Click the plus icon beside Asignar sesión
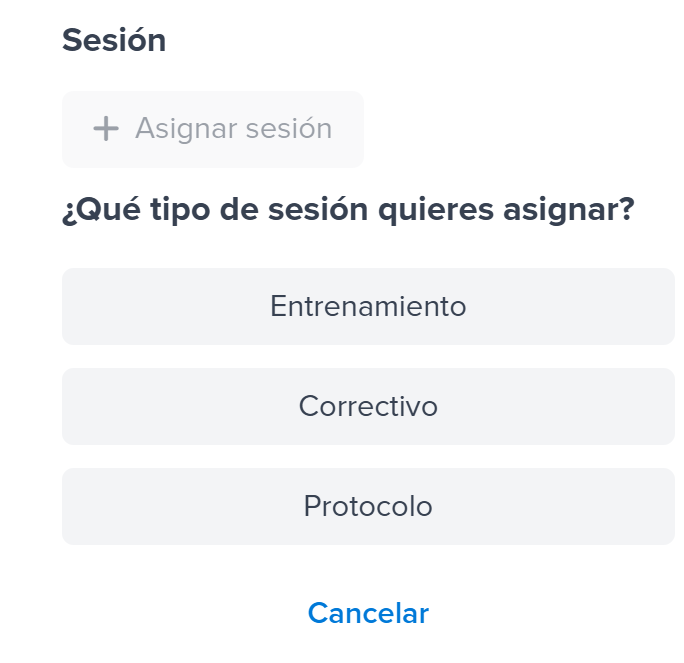Viewport: 684px width, 663px height. click(105, 128)
